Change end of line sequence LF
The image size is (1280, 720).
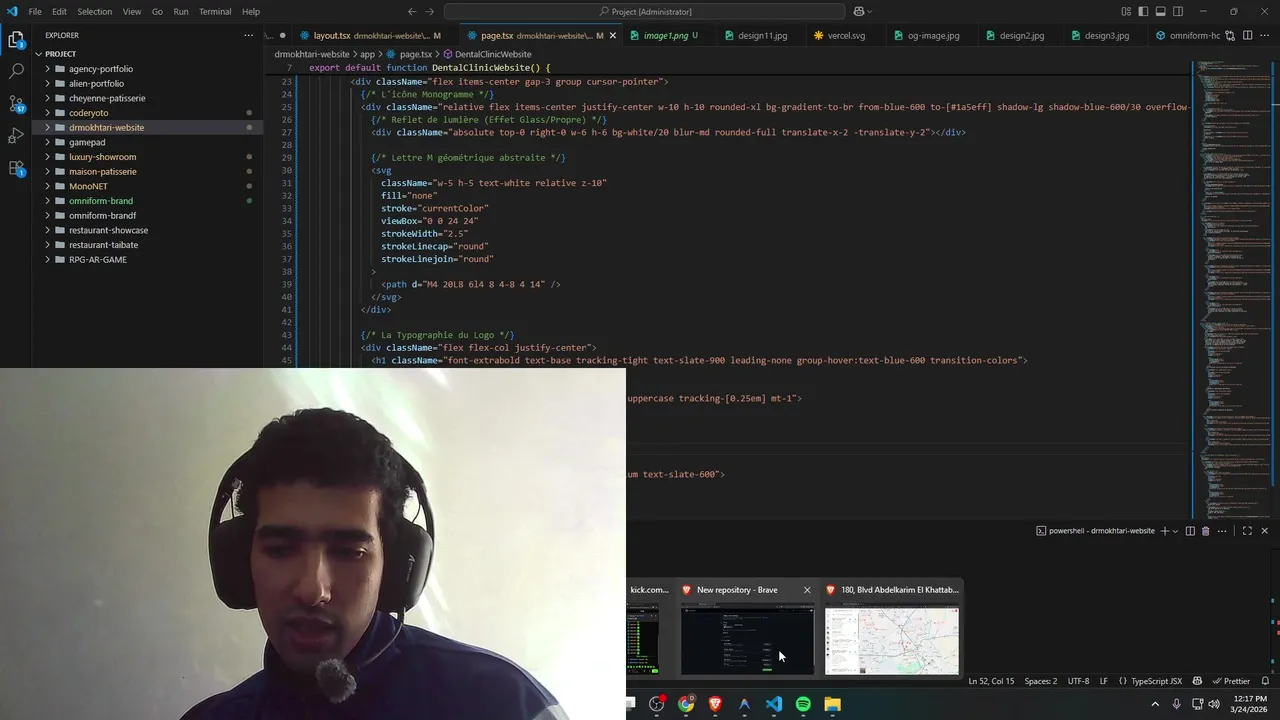(x=1104, y=681)
